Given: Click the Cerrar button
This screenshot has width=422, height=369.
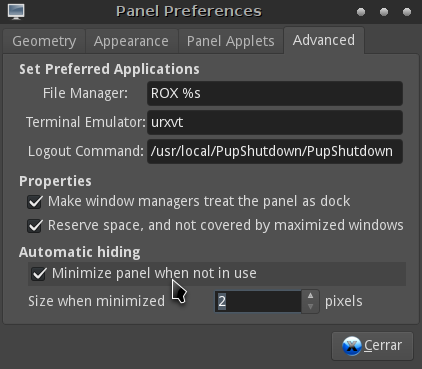Looking at the screenshot, I should (x=372, y=346).
